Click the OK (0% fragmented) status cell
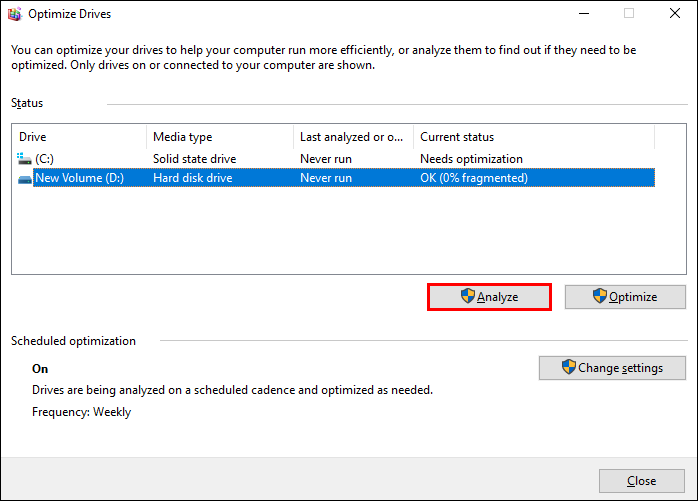 (473, 179)
